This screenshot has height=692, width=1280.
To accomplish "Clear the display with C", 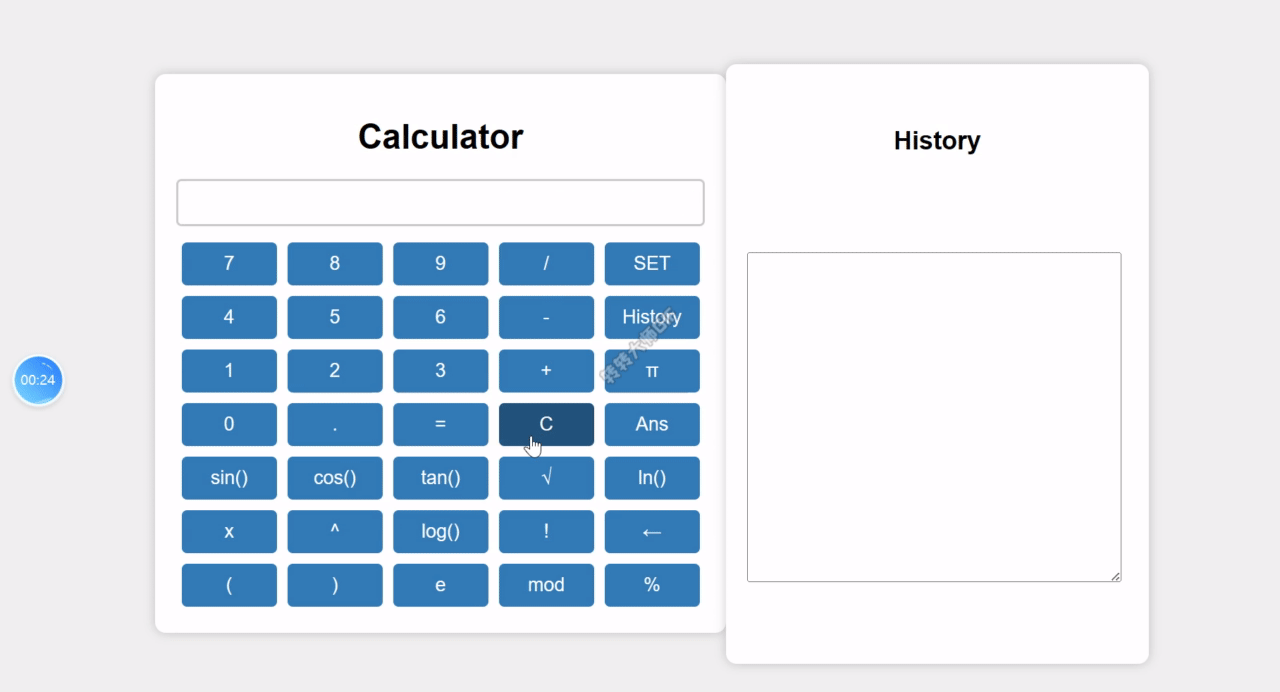I will [x=546, y=424].
